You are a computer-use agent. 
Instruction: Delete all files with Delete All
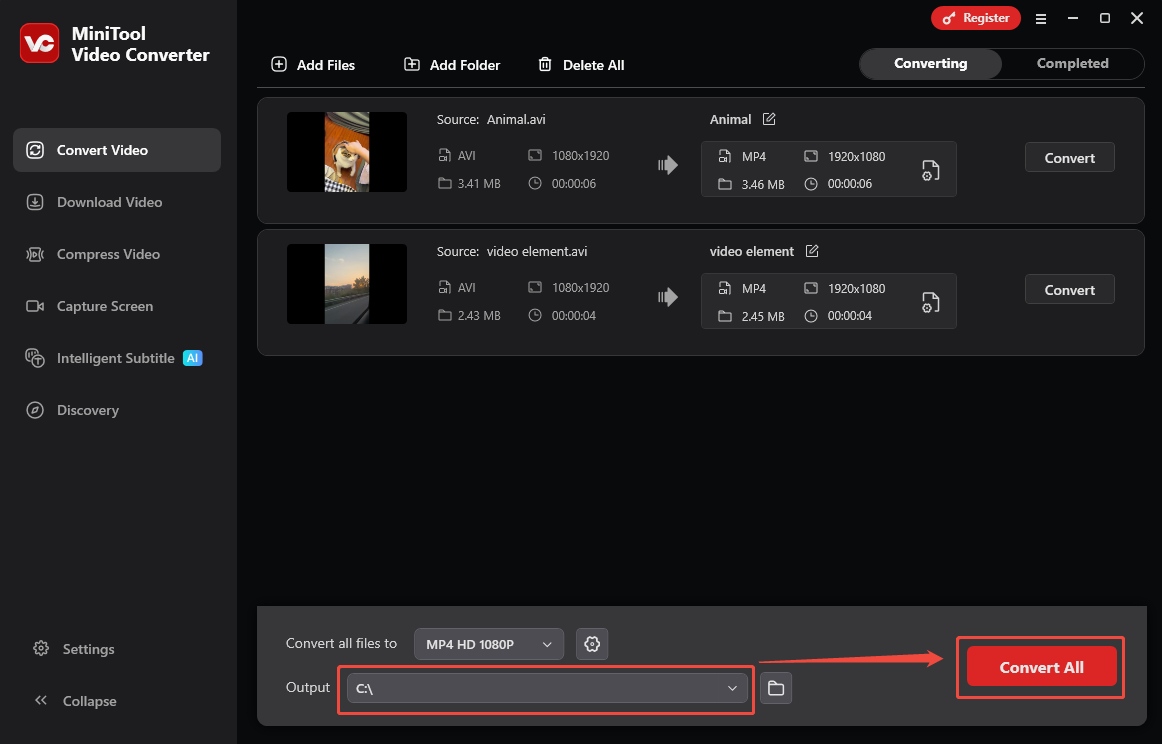coord(581,64)
